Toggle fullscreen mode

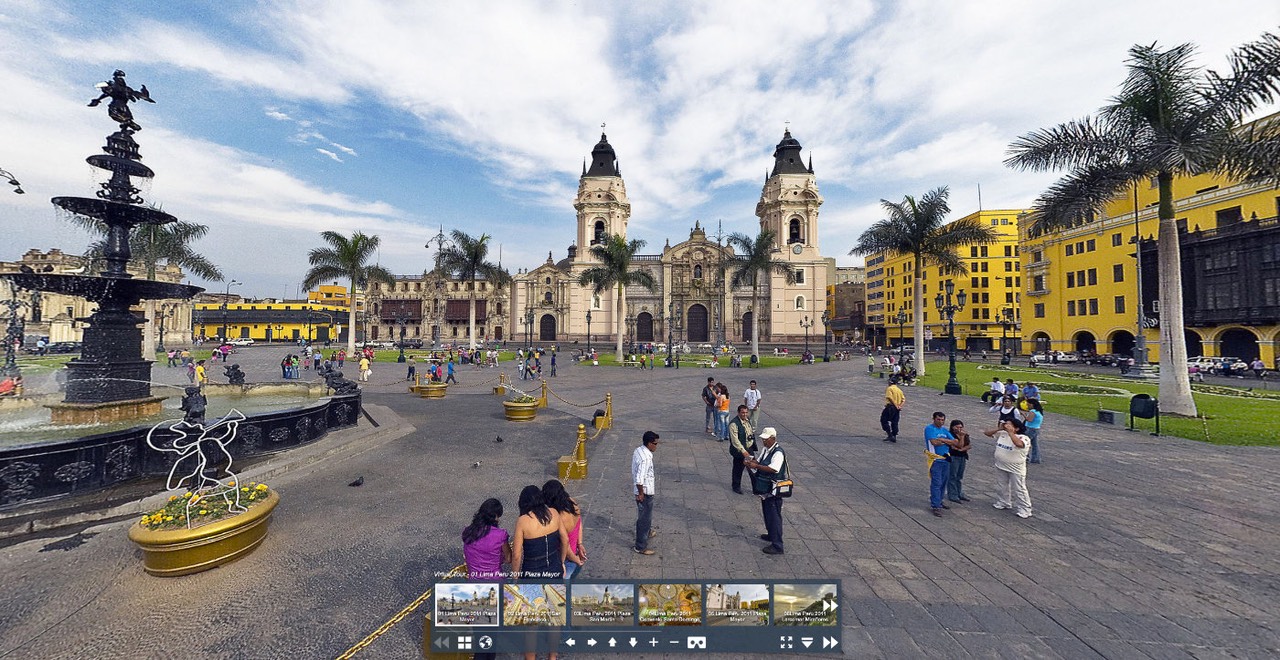click(786, 642)
